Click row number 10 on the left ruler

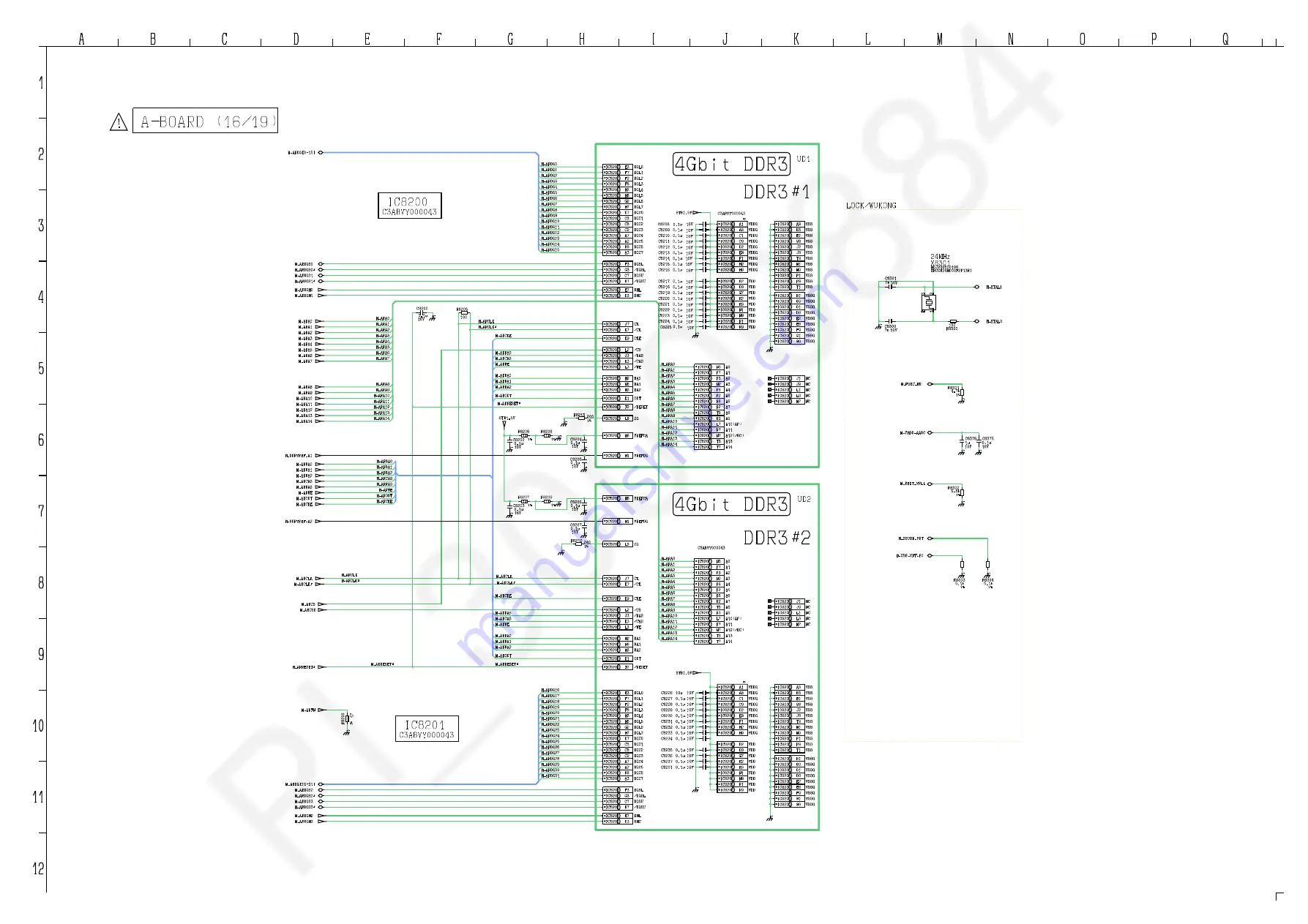coord(38,726)
